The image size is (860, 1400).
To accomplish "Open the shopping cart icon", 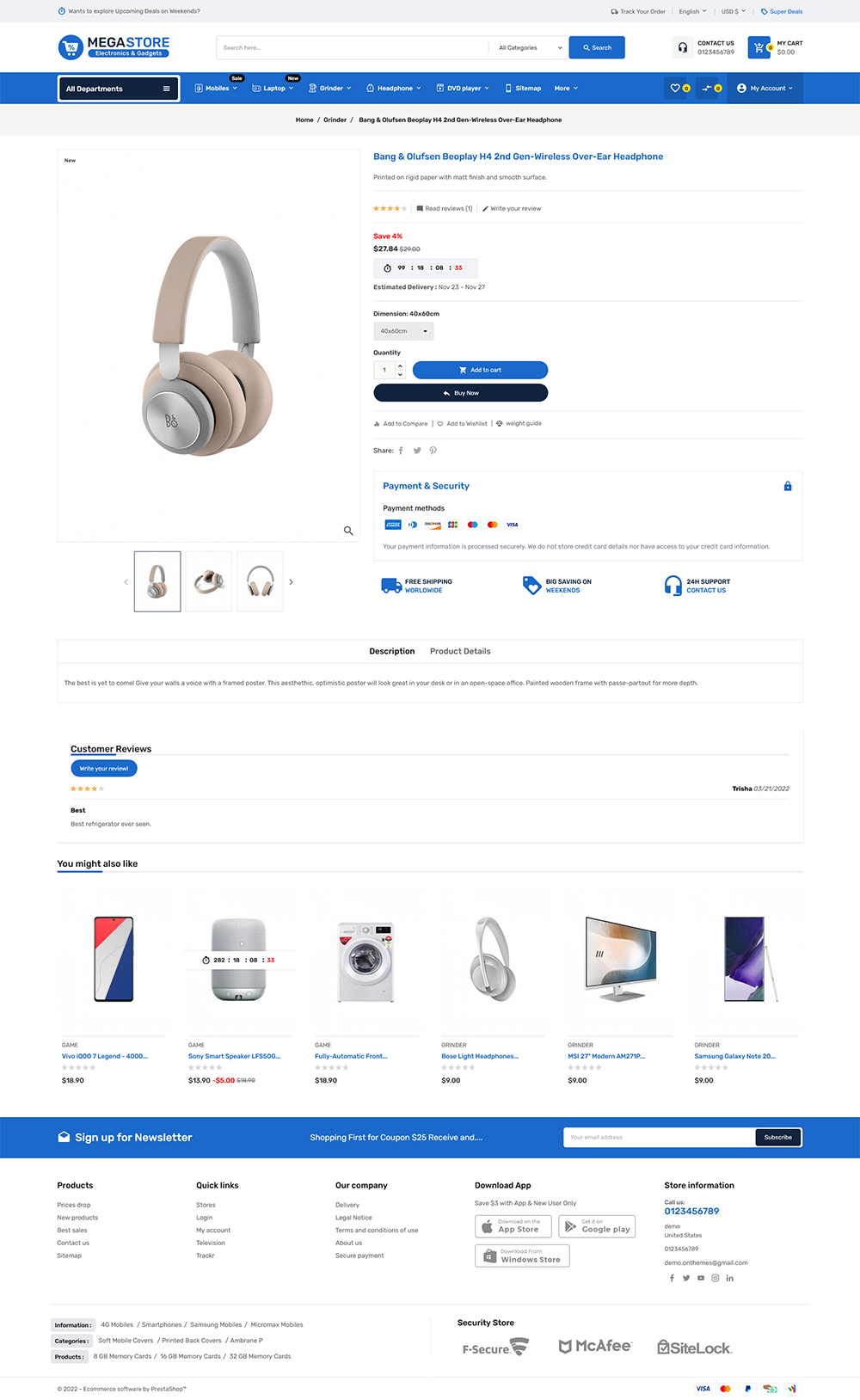I will [759, 47].
